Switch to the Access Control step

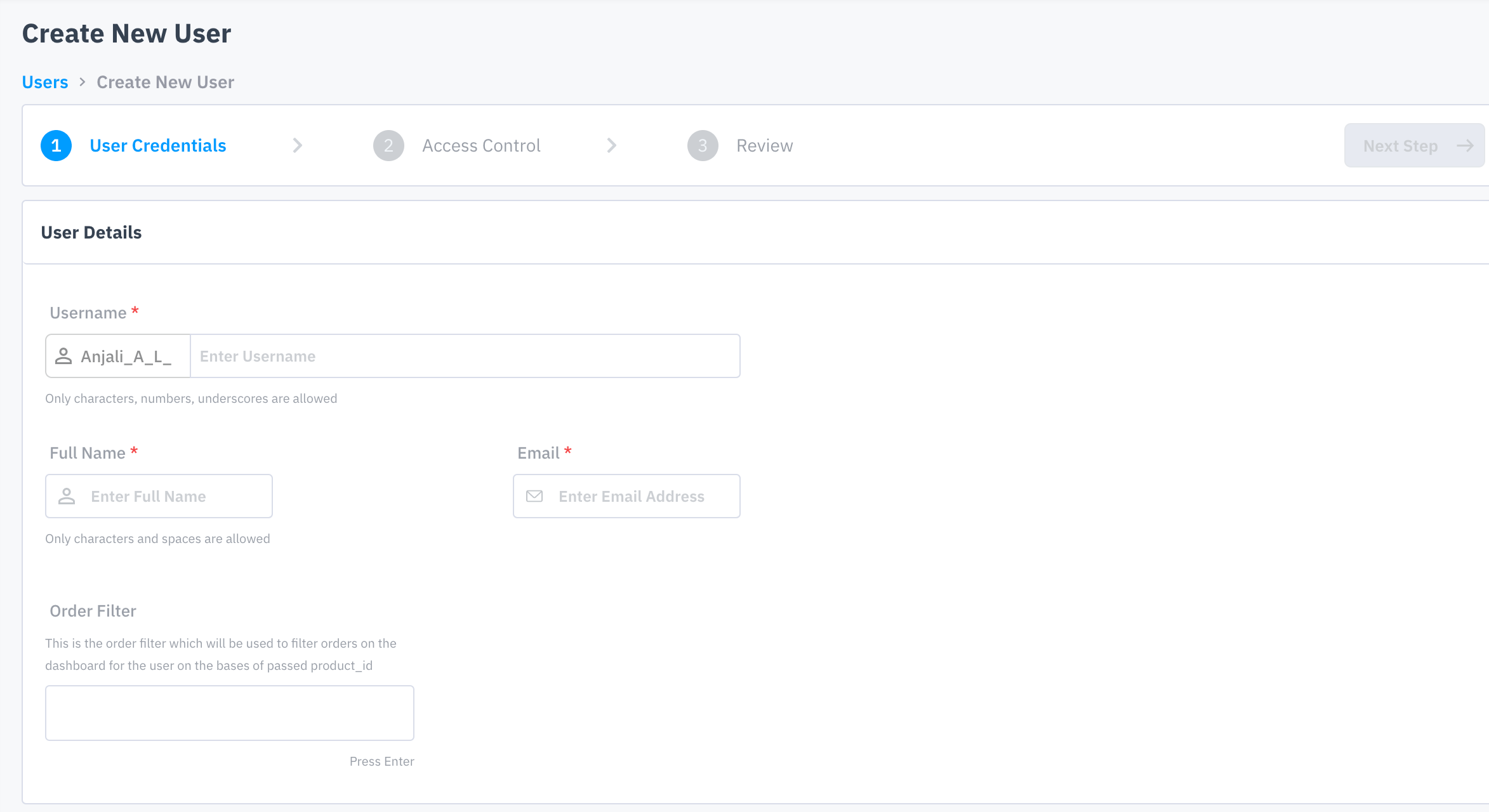(481, 146)
